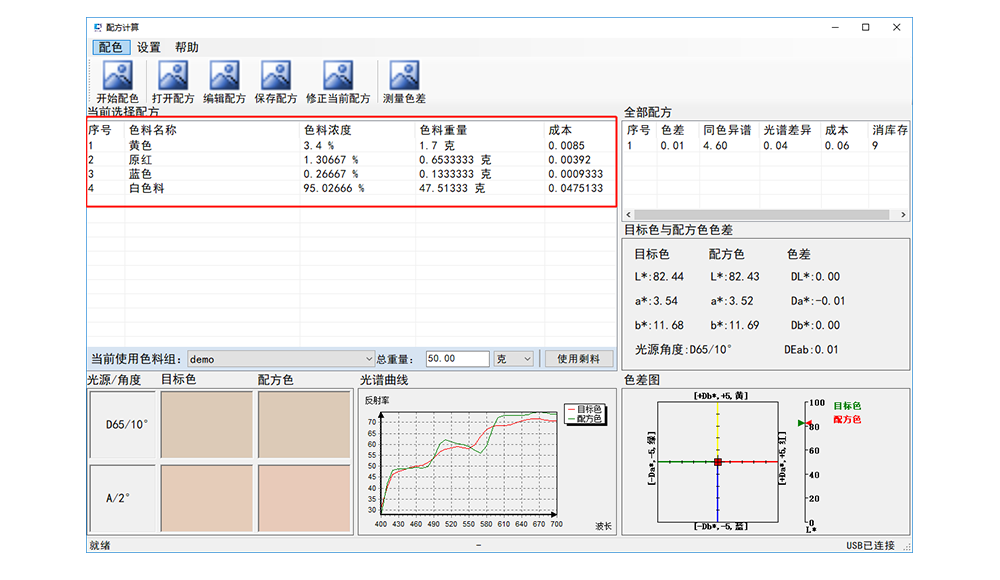
Task: Click the 色料重量 column header
Action: pos(443,130)
